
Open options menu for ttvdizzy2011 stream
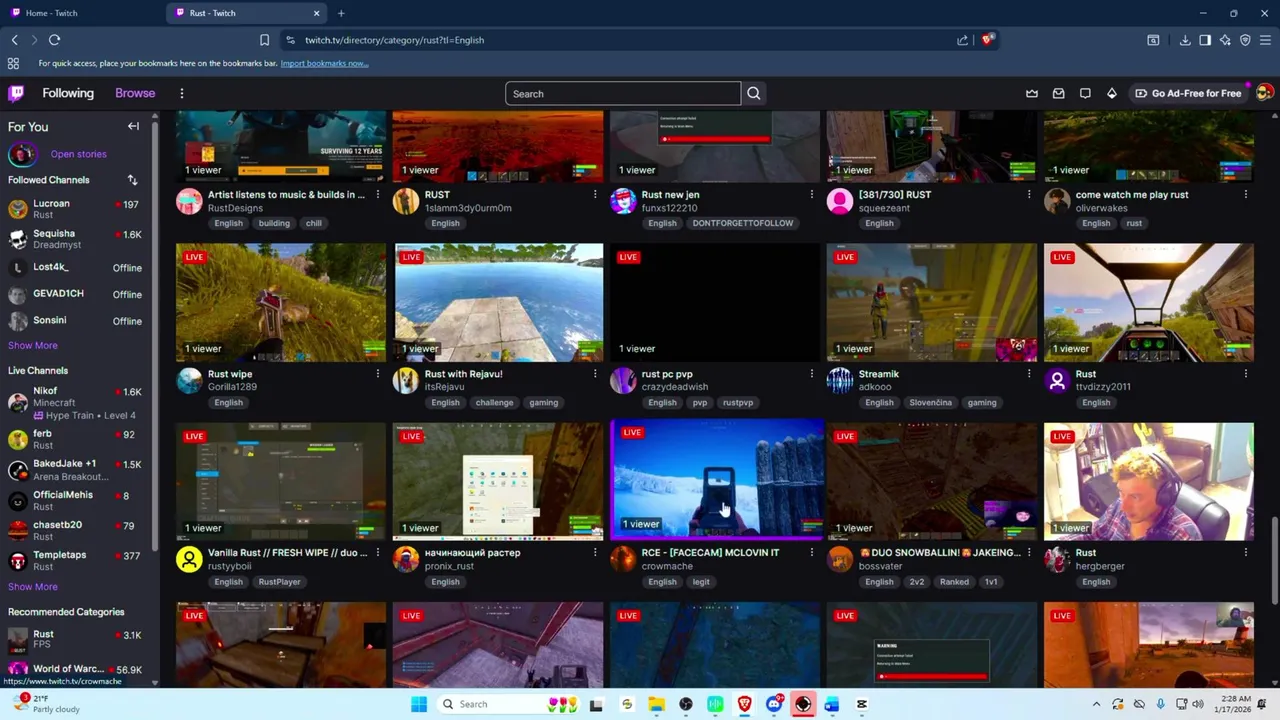(x=1246, y=373)
